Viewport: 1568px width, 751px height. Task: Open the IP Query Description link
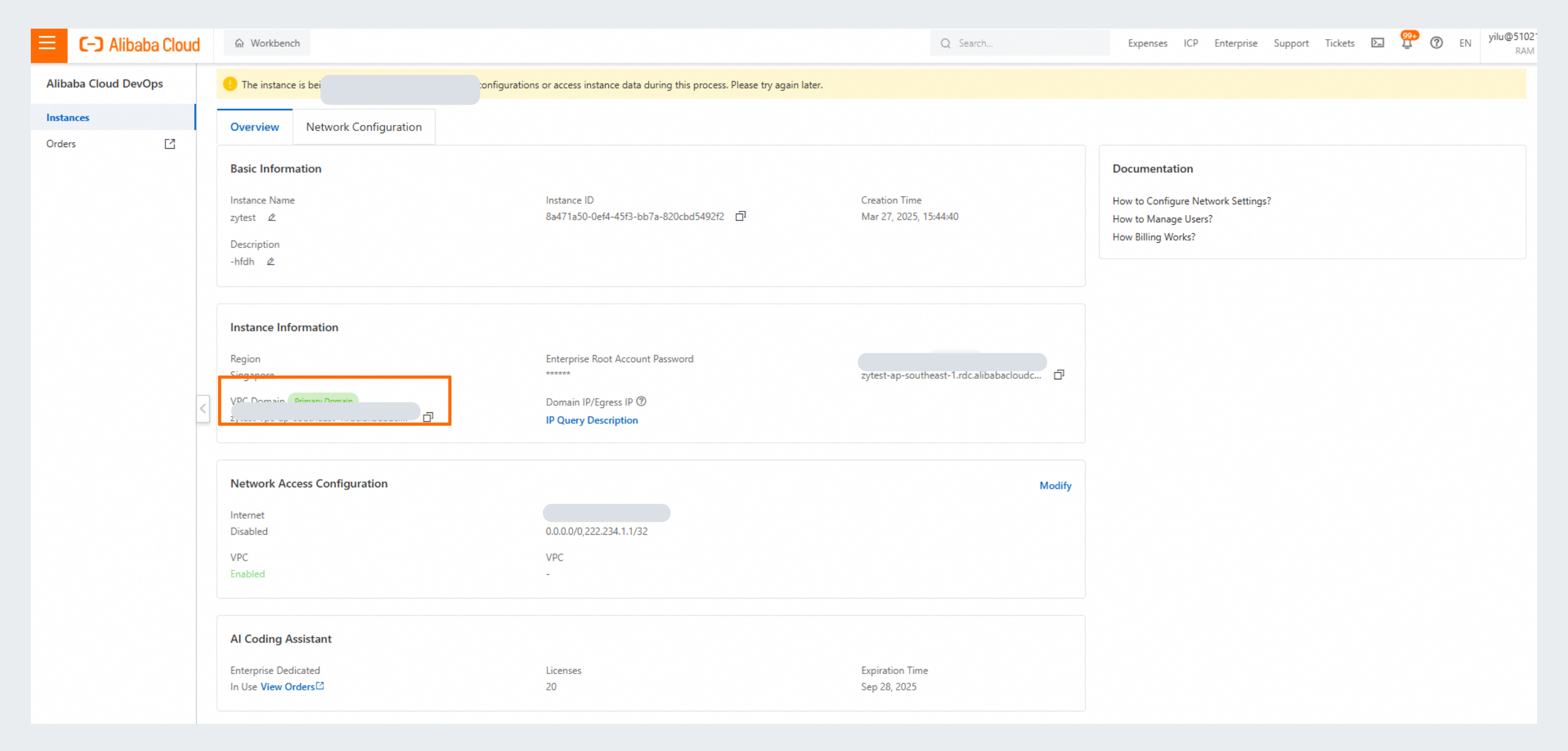click(592, 420)
